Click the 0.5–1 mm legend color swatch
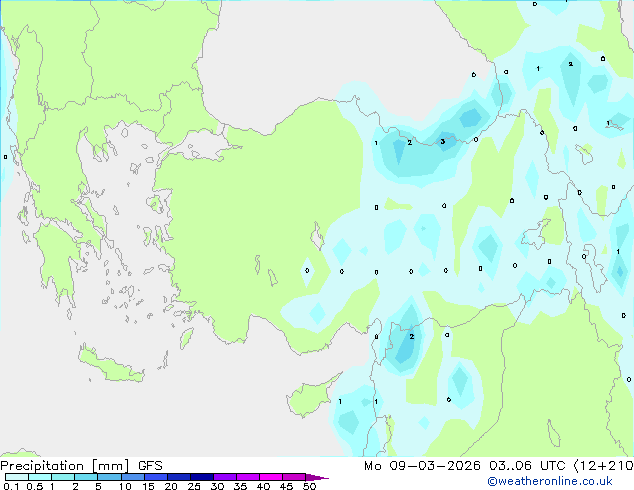The image size is (634, 490). coord(40,477)
